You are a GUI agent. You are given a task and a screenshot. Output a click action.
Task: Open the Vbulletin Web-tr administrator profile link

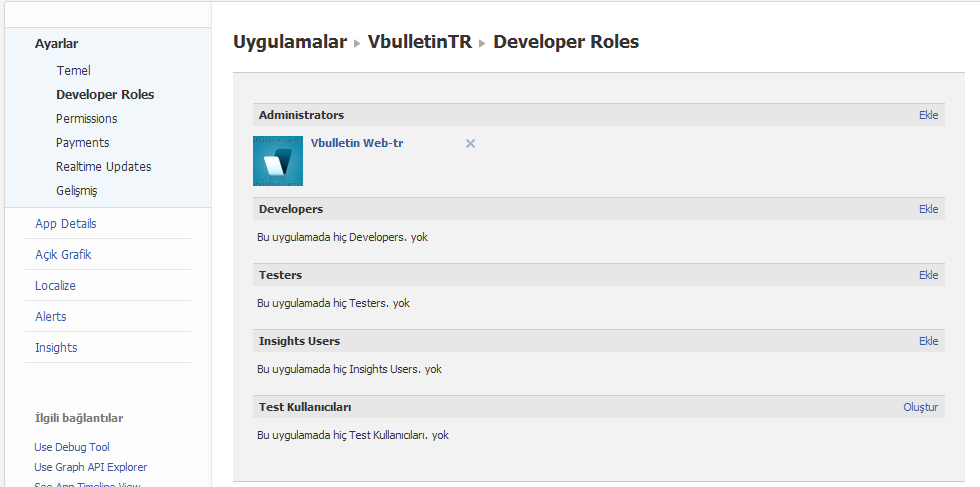[357, 143]
